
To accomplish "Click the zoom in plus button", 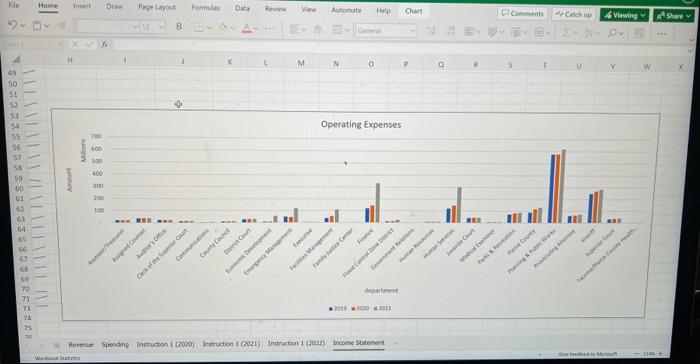I will [661, 353].
